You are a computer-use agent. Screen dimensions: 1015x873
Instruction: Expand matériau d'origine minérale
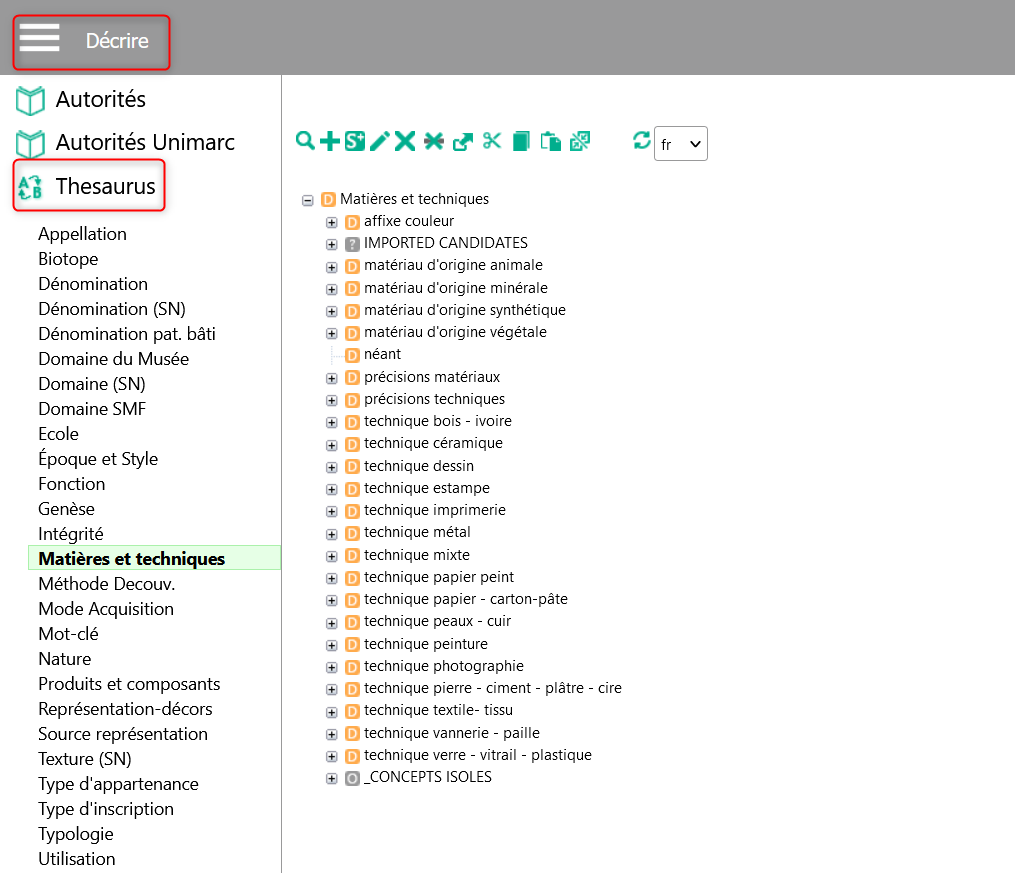331,289
